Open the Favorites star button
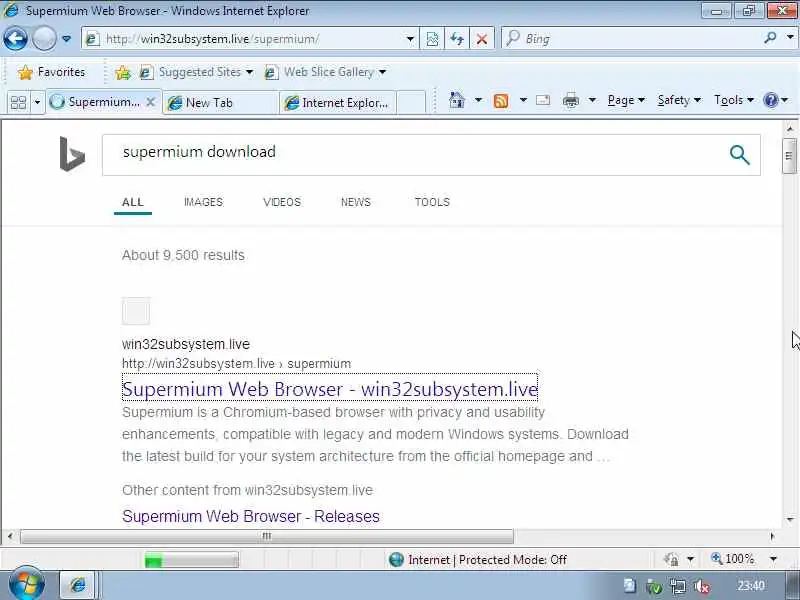The image size is (800, 600). pos(51,72)
